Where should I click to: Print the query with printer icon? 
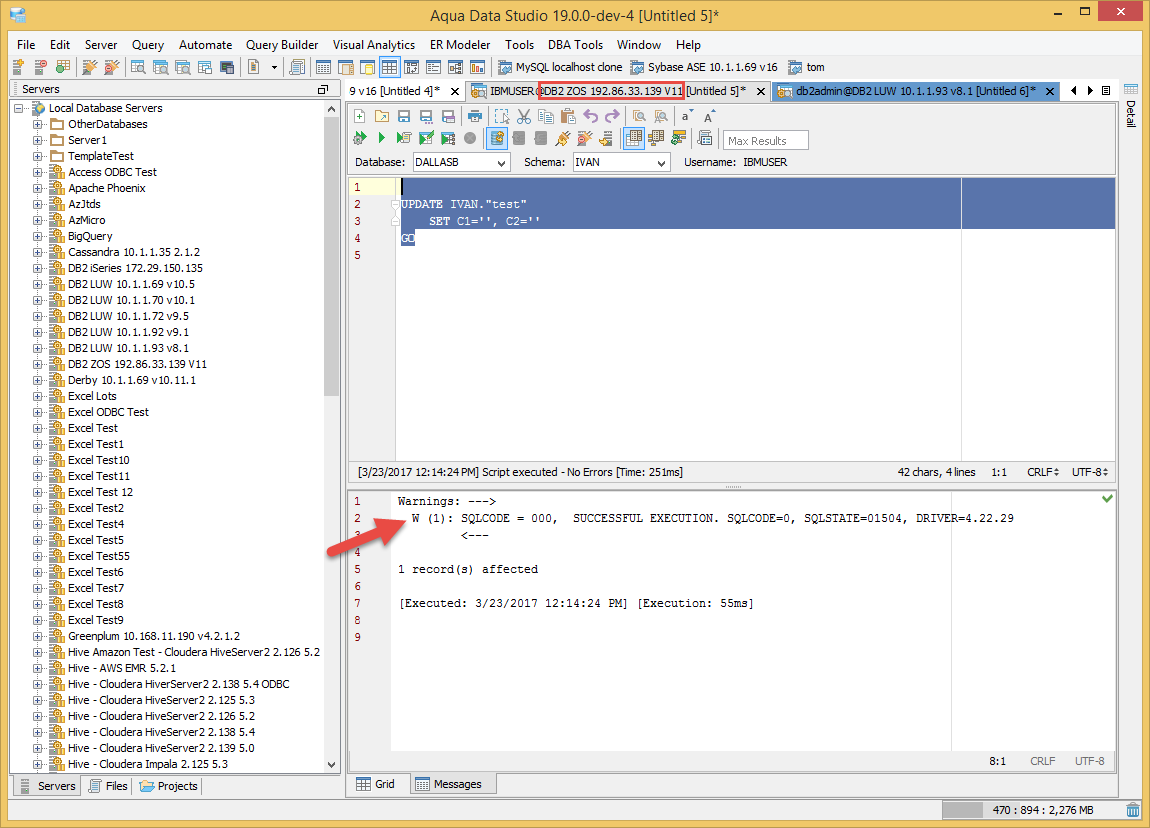tap(475, 117)
